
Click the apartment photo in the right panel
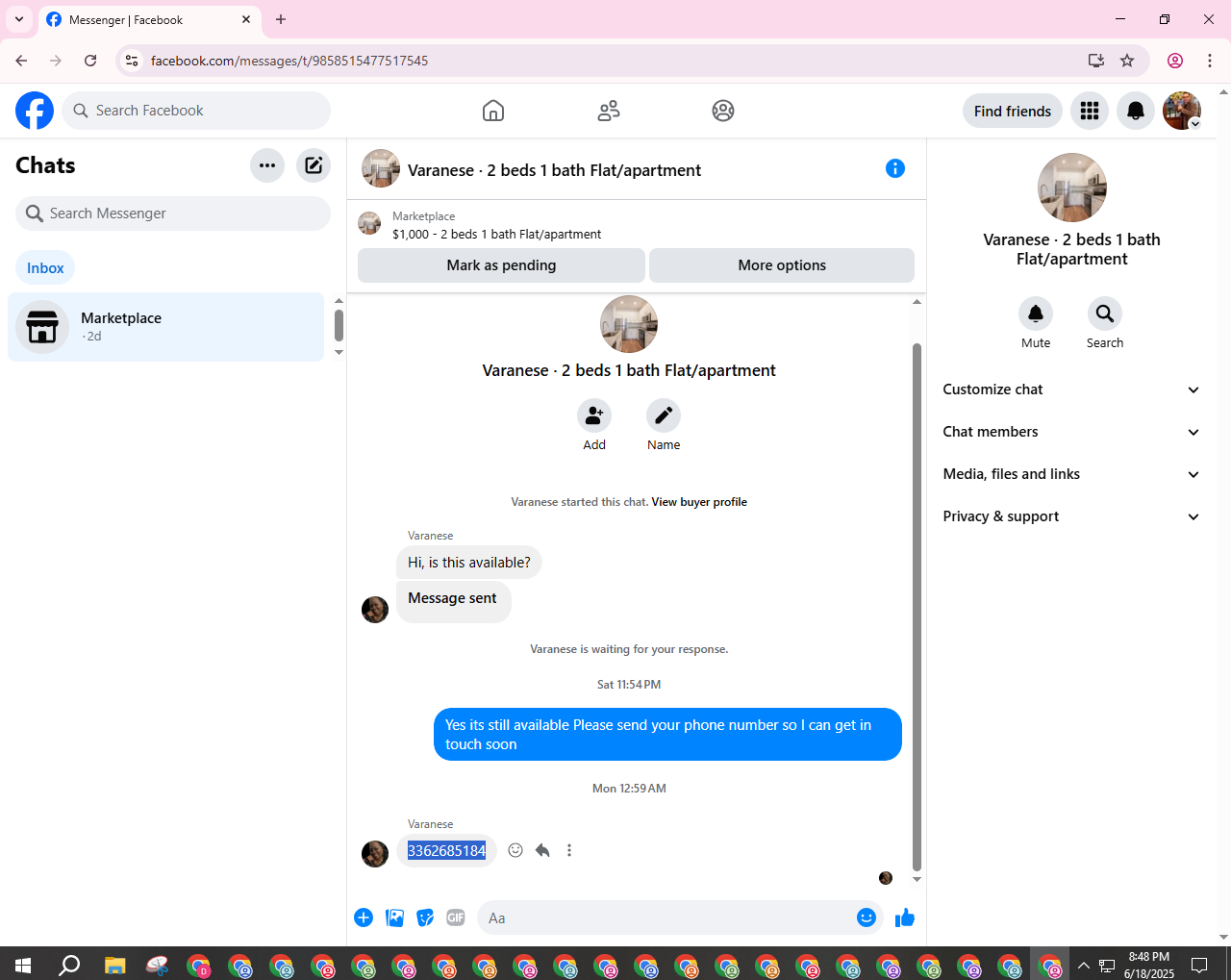[x=1072, y=188]
